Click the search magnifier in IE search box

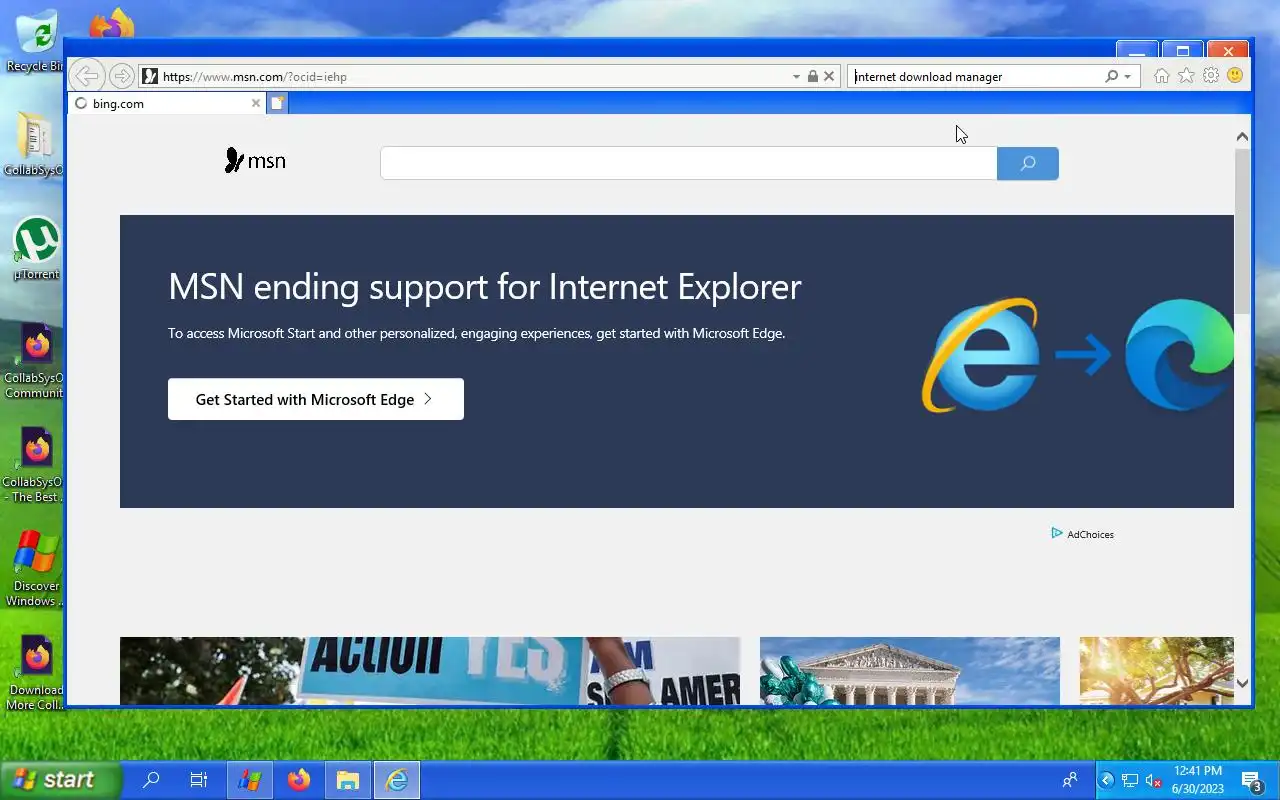tap(1111, 76)
